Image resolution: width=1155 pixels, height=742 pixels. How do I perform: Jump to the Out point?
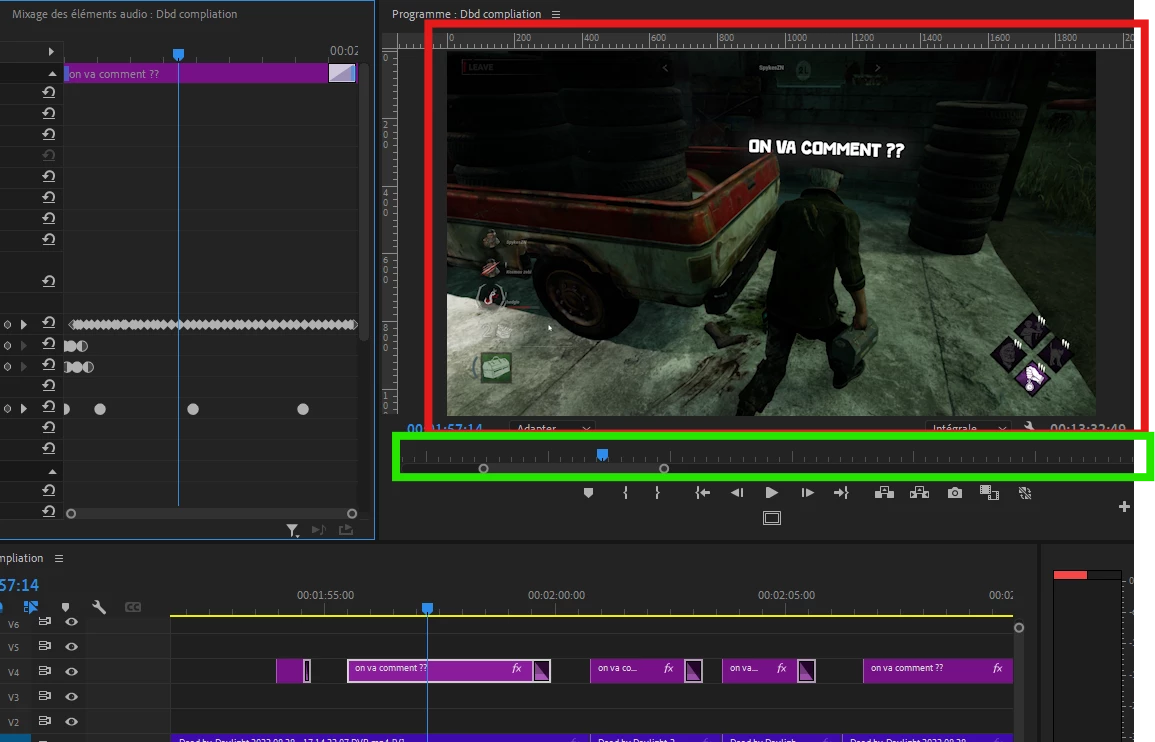tap(841, 493)
